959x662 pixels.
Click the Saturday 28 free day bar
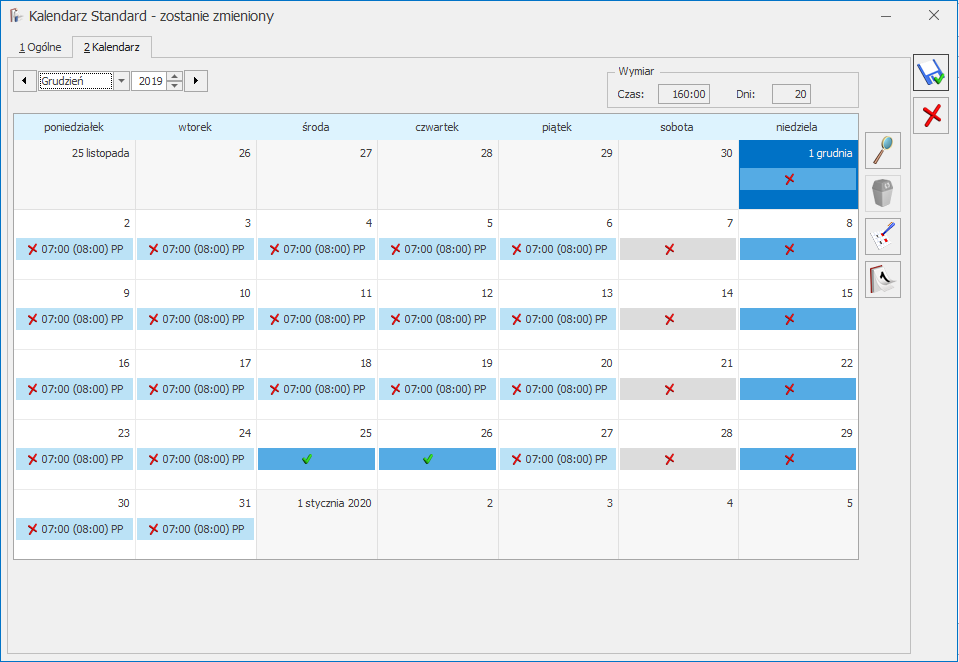tap(678, 459)
